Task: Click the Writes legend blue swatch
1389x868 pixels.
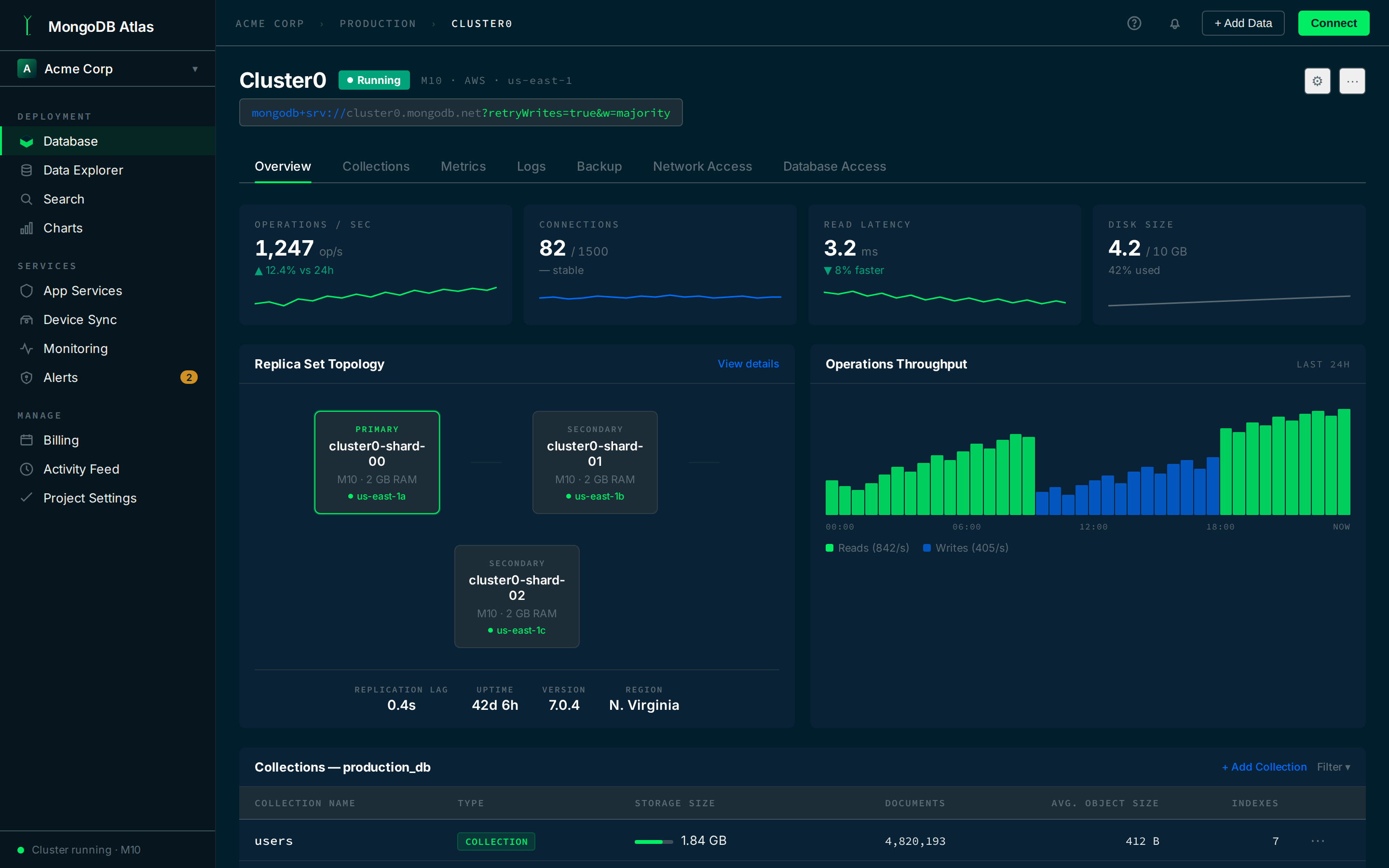Action: [926, 548]
